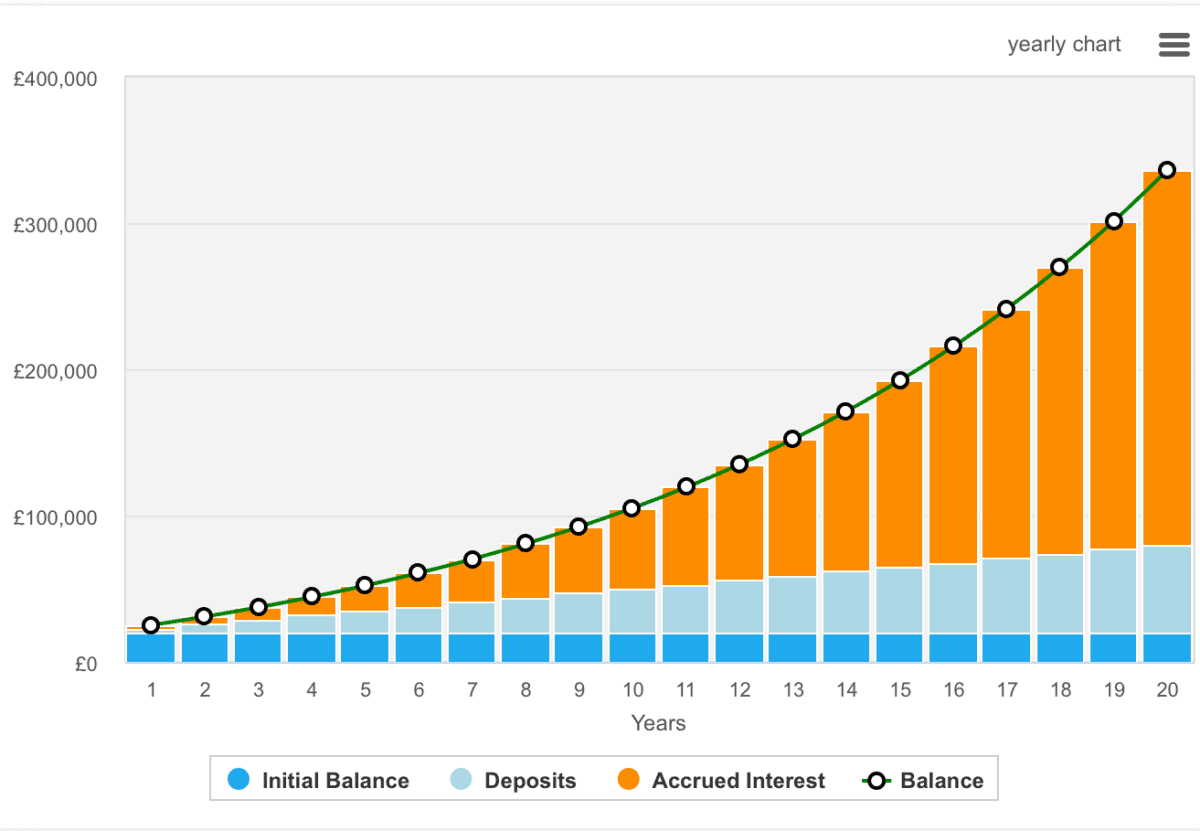Image resolution: width=1200 pixels, height=831 pixels.
Task: Select the Balance point for year 17
Action: (x=1006, y=309)
